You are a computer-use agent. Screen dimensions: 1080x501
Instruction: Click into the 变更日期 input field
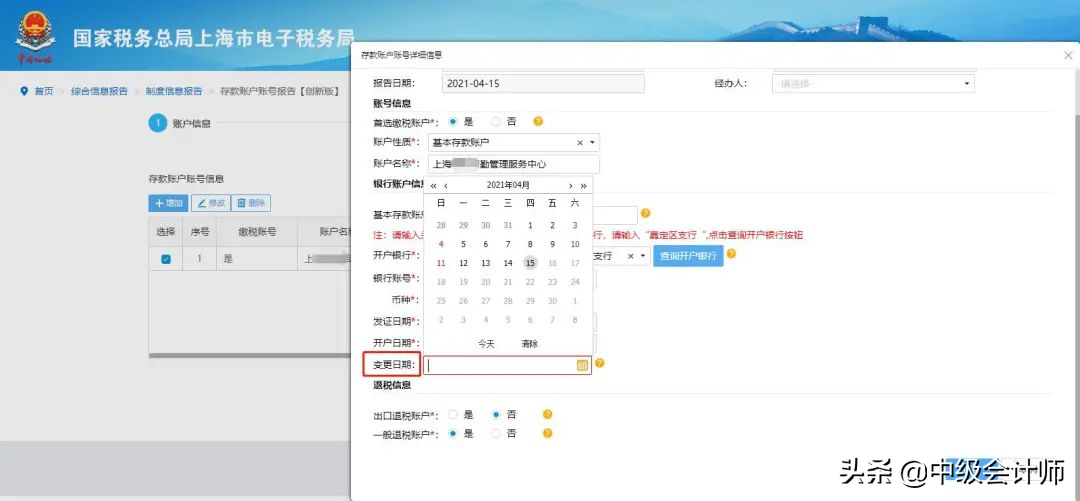[507, 365]
